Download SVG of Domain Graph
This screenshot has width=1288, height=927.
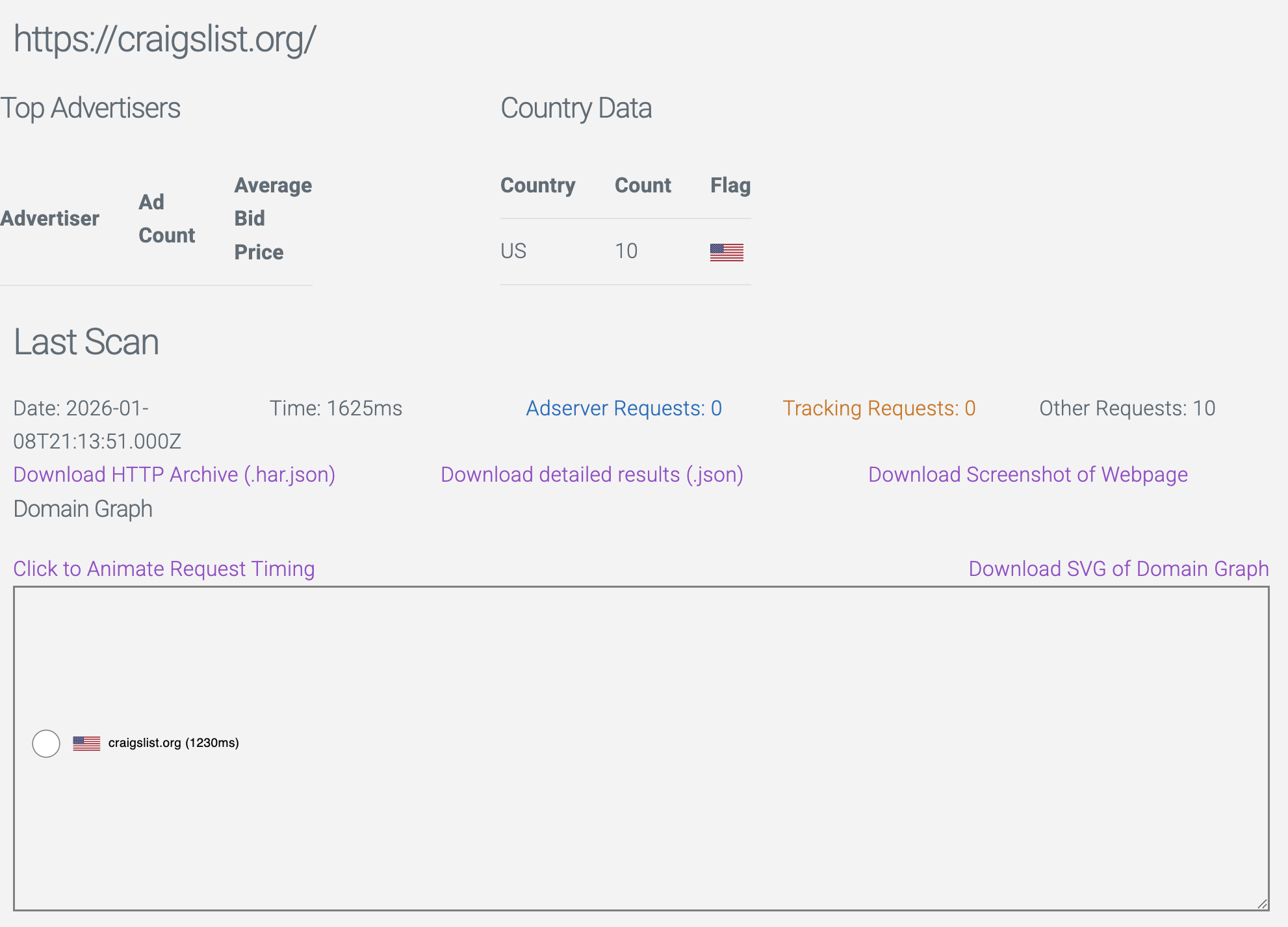coord(1118,569)
